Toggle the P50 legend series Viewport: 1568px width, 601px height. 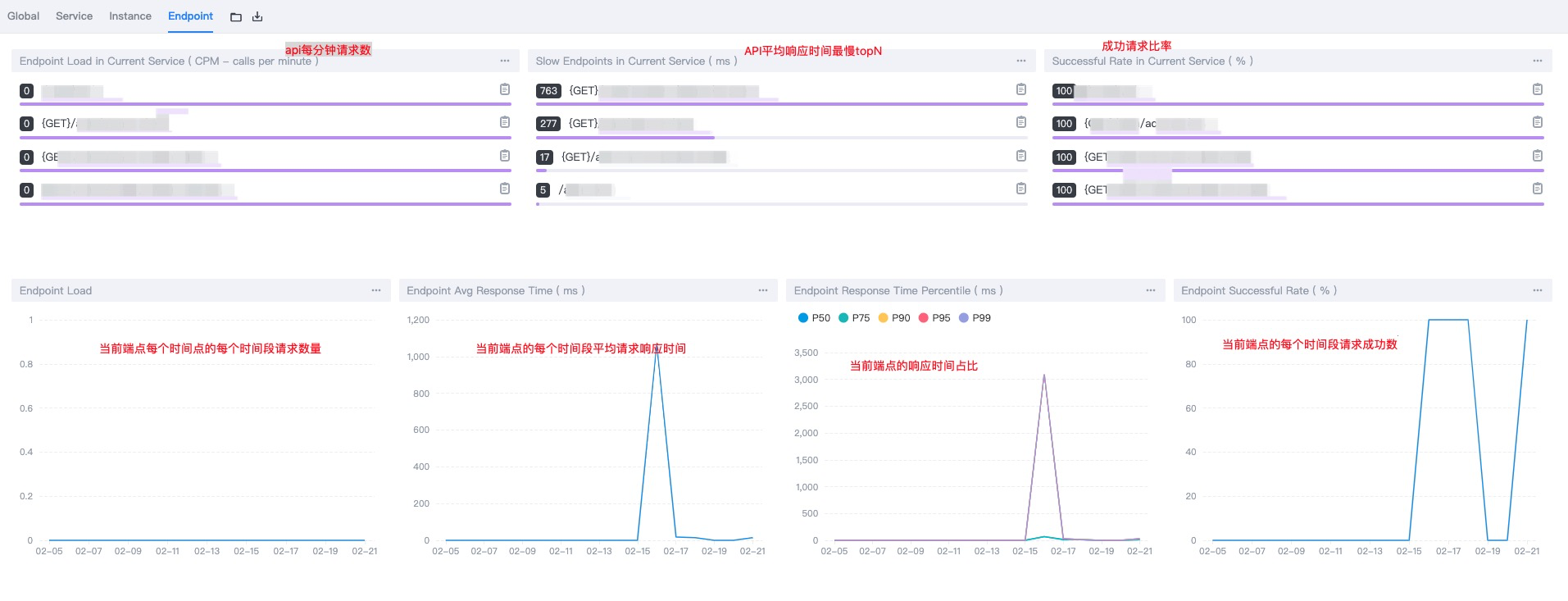point(814,318)
